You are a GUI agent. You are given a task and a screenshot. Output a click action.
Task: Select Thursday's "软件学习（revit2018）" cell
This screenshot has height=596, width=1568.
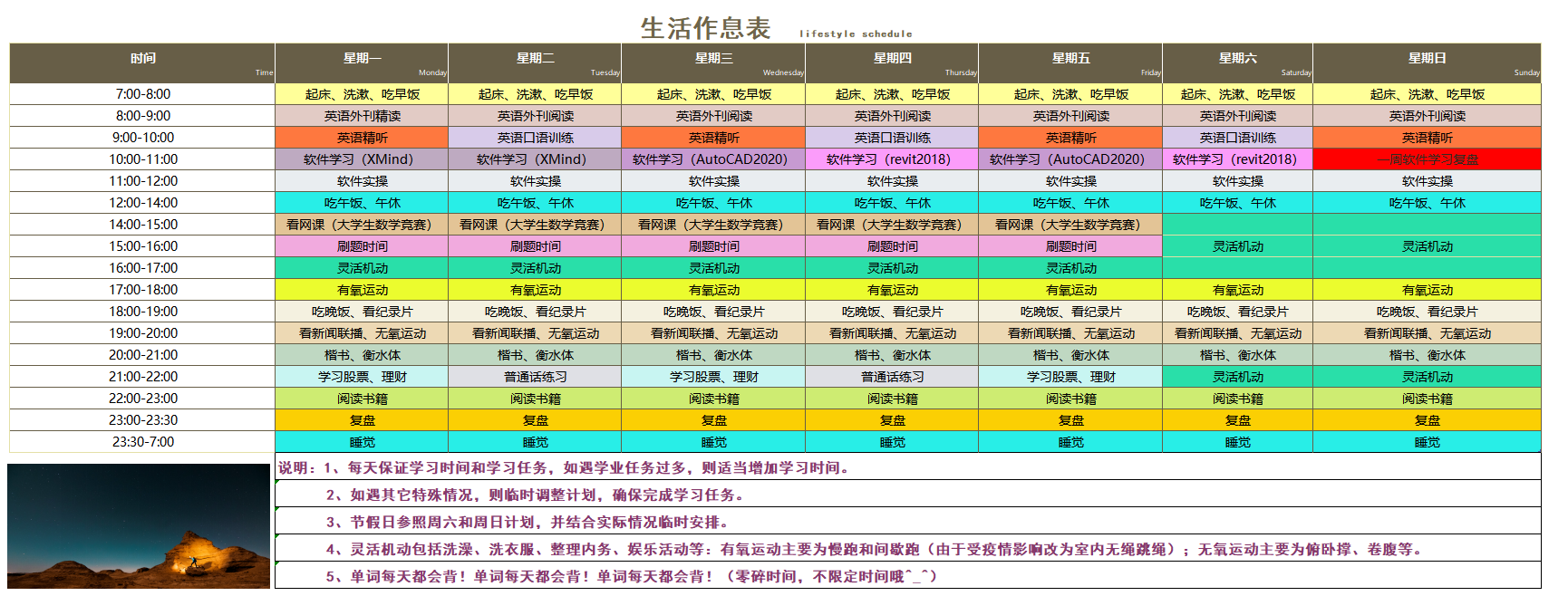click(x=892, y=159)
